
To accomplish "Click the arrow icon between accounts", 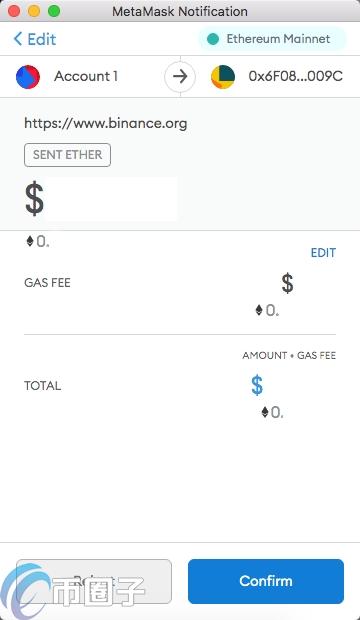I will click(180, 76).
